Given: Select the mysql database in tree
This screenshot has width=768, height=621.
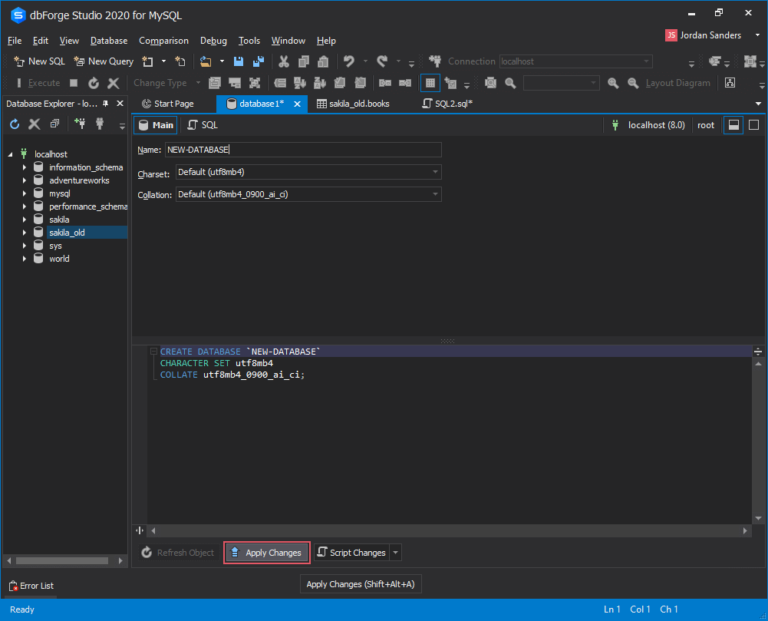Looking at the screenshot, I should coord(60,193).
